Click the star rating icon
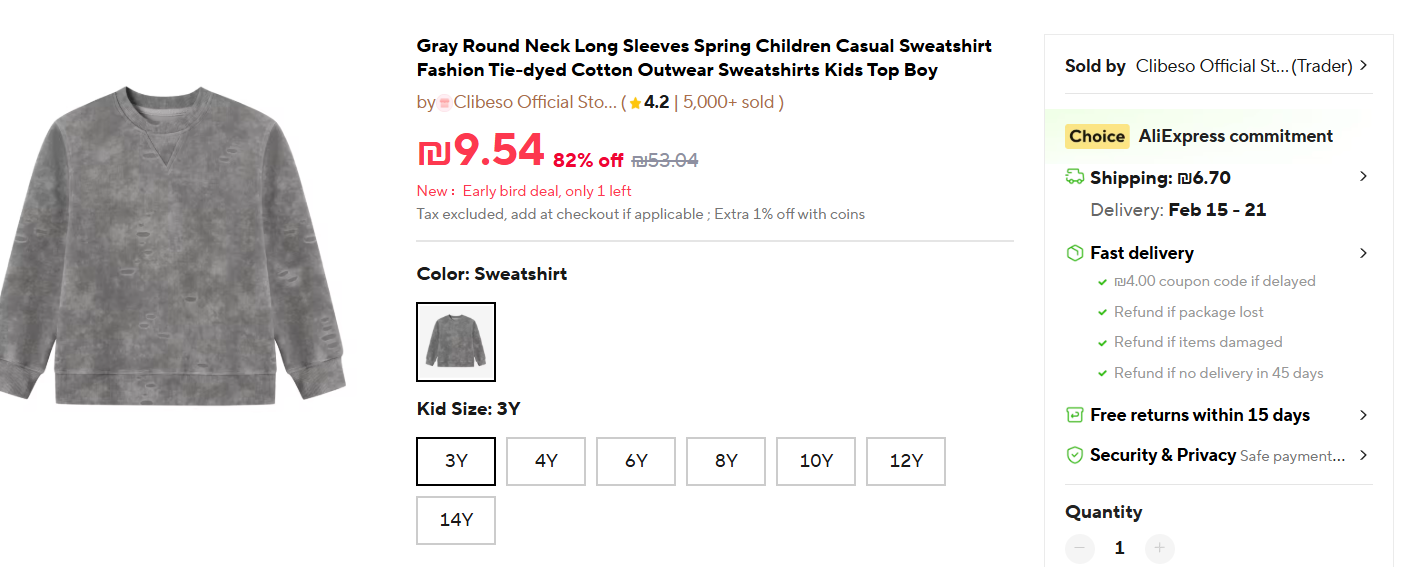 pyautogui.click(x=635, y=103)
